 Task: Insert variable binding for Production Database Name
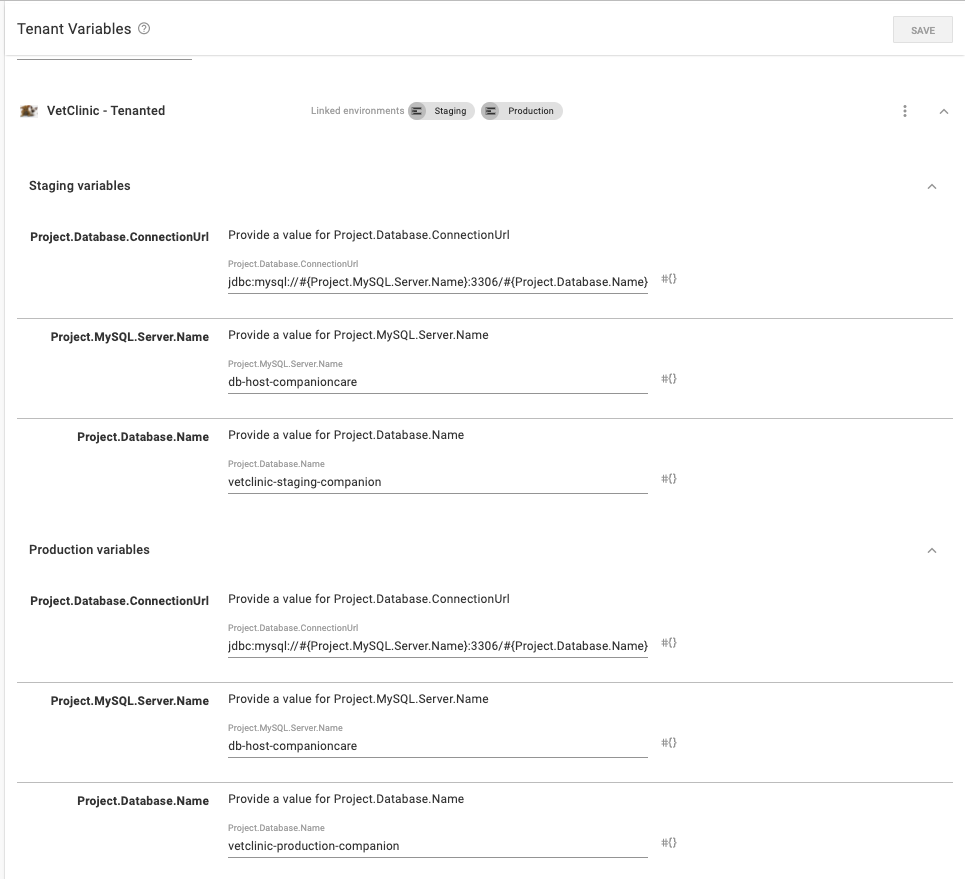pos(669,843)
